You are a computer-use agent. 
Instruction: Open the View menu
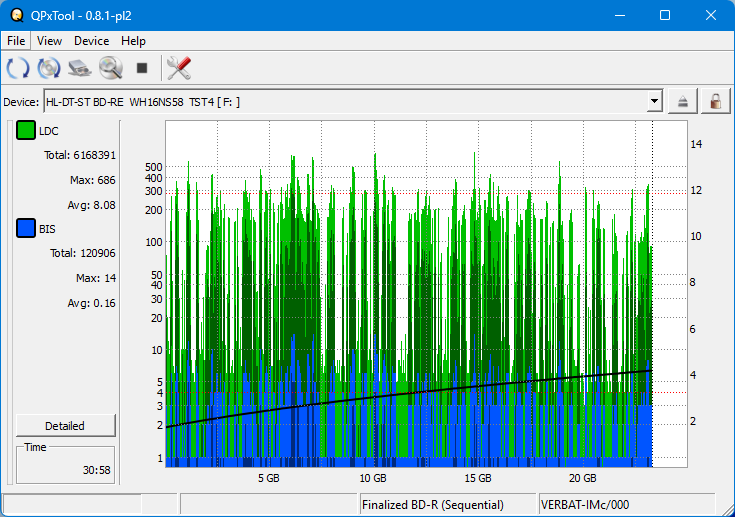[x=49, y=41]
